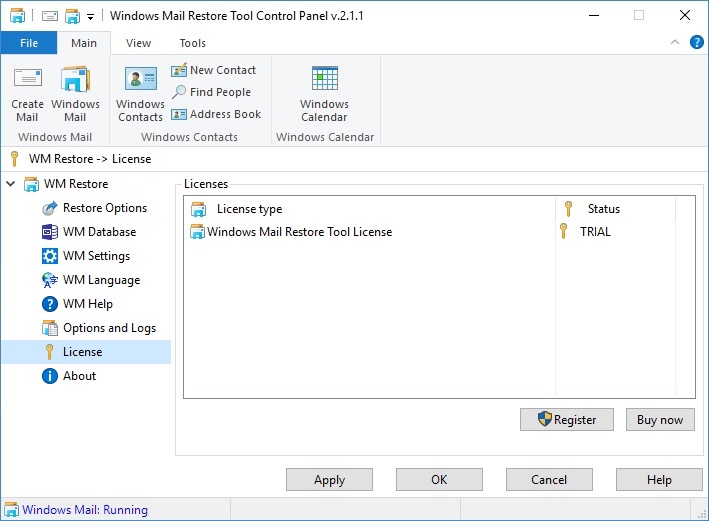Viewport: 709px width, 521px height.
Task: Open the File menu tab
Action: tap(29, 43)
